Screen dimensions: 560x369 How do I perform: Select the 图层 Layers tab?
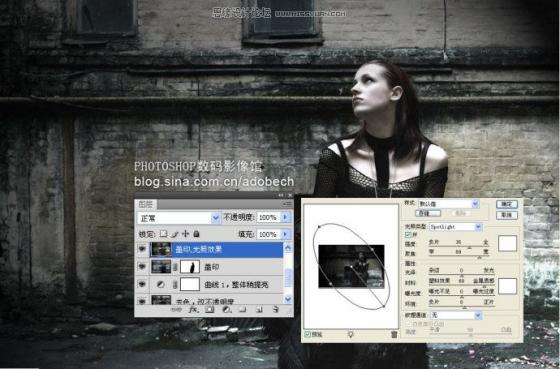click(x=146, y=204)
